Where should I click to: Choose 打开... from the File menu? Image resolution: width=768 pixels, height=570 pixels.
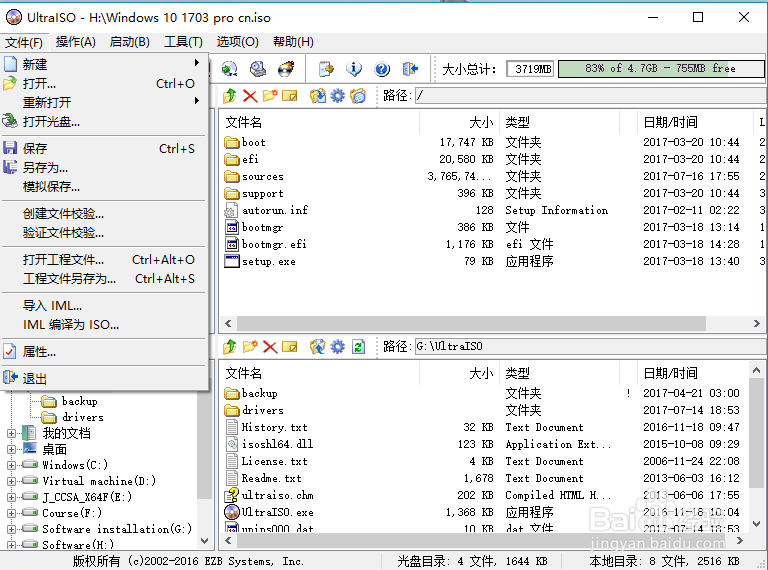103,84
